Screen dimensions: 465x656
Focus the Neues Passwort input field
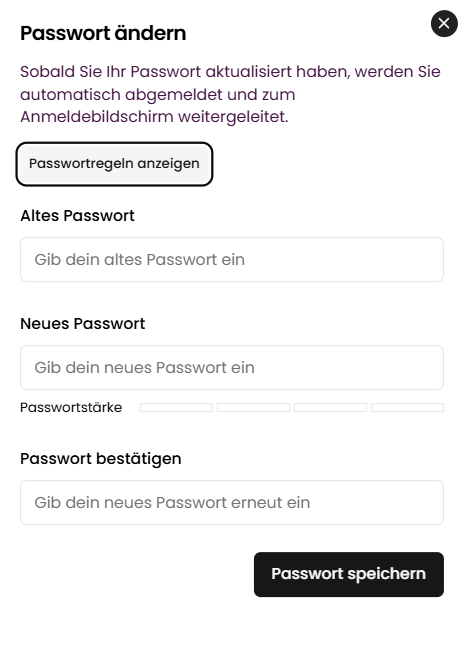coord(232,367)
